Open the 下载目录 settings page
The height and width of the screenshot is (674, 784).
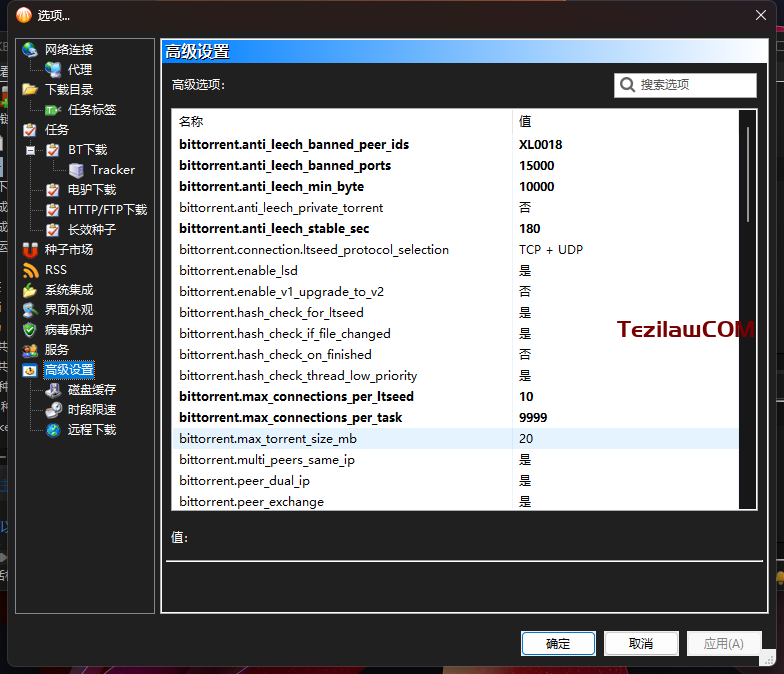pos(69,90)
